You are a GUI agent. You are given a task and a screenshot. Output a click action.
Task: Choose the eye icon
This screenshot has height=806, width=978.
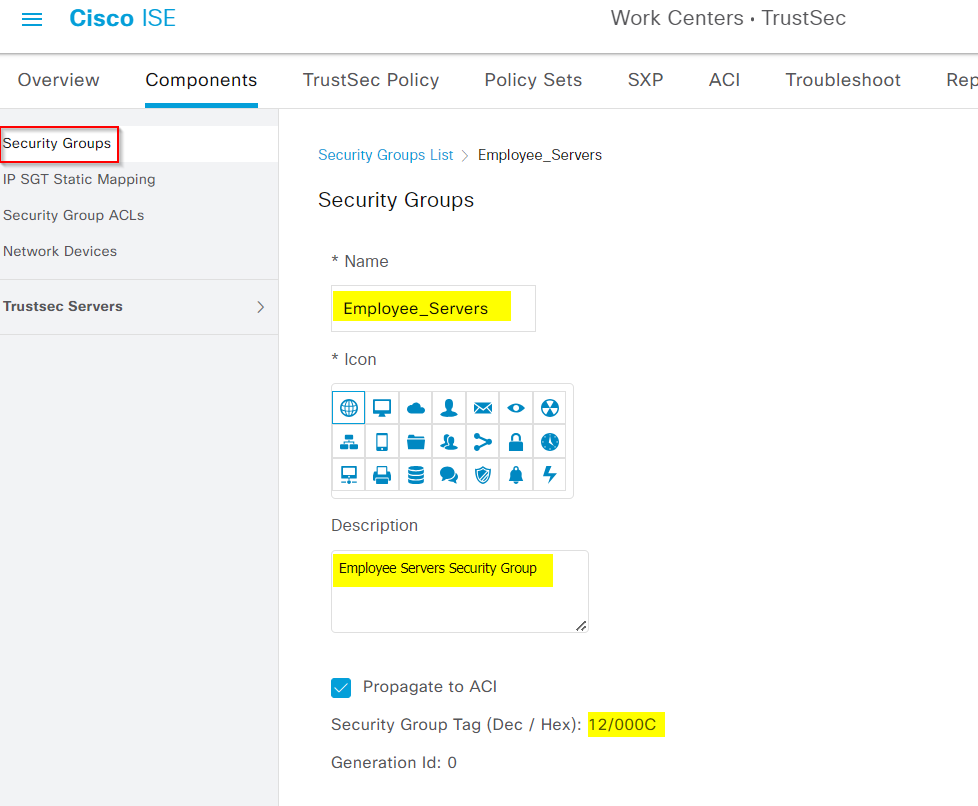click(x=516, y=408)
